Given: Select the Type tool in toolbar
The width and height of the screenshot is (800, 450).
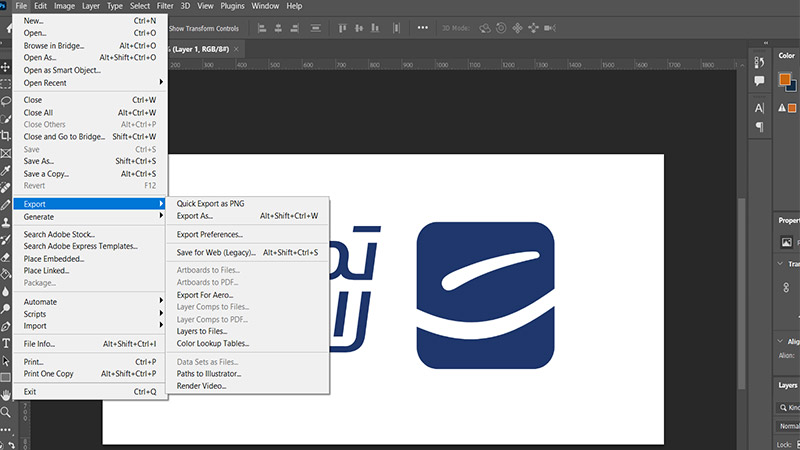Looking at the screenshot, I should 6,343.
